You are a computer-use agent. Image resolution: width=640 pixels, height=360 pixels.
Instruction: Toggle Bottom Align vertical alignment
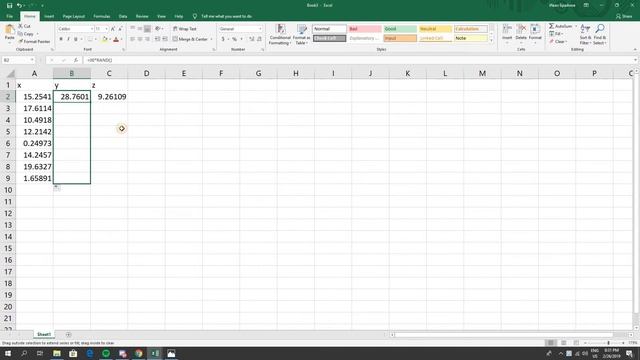point(147,29)
